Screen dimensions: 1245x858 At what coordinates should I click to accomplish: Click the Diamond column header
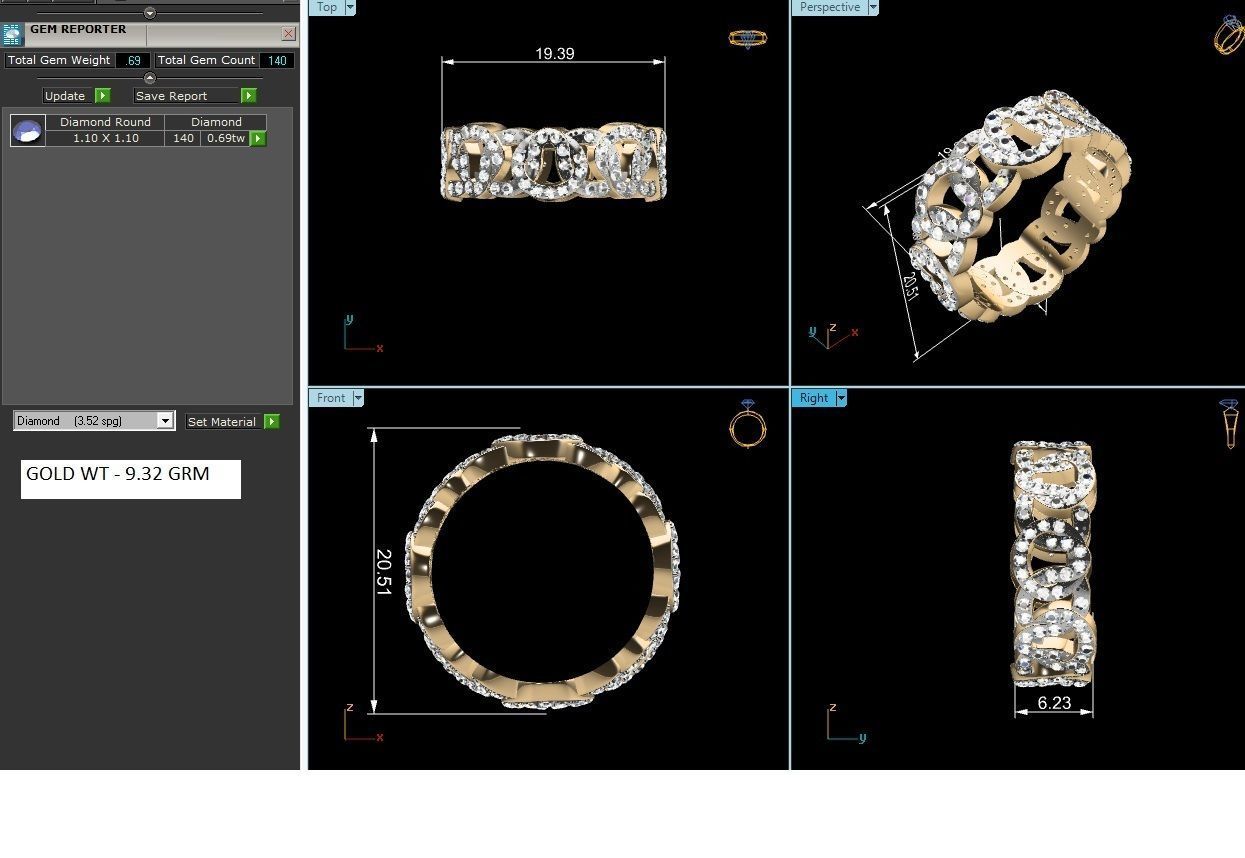(217, 122)
